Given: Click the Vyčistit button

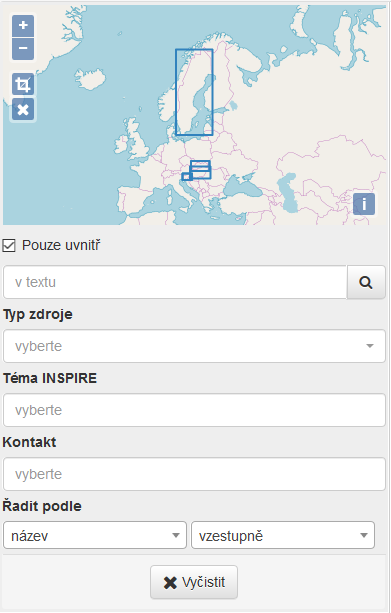Looking at the screenshot, I should pyautogui.click(x=194, y=582).
